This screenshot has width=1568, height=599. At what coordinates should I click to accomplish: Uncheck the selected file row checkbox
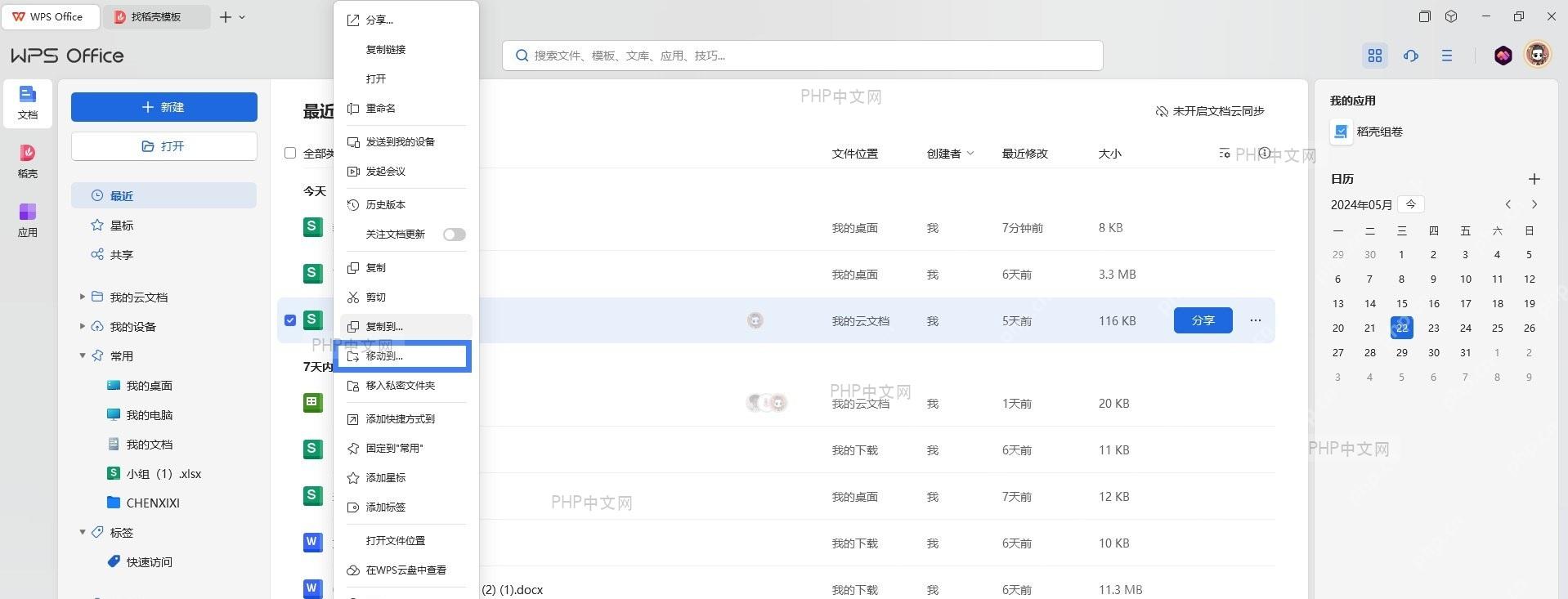click(290, 320)
